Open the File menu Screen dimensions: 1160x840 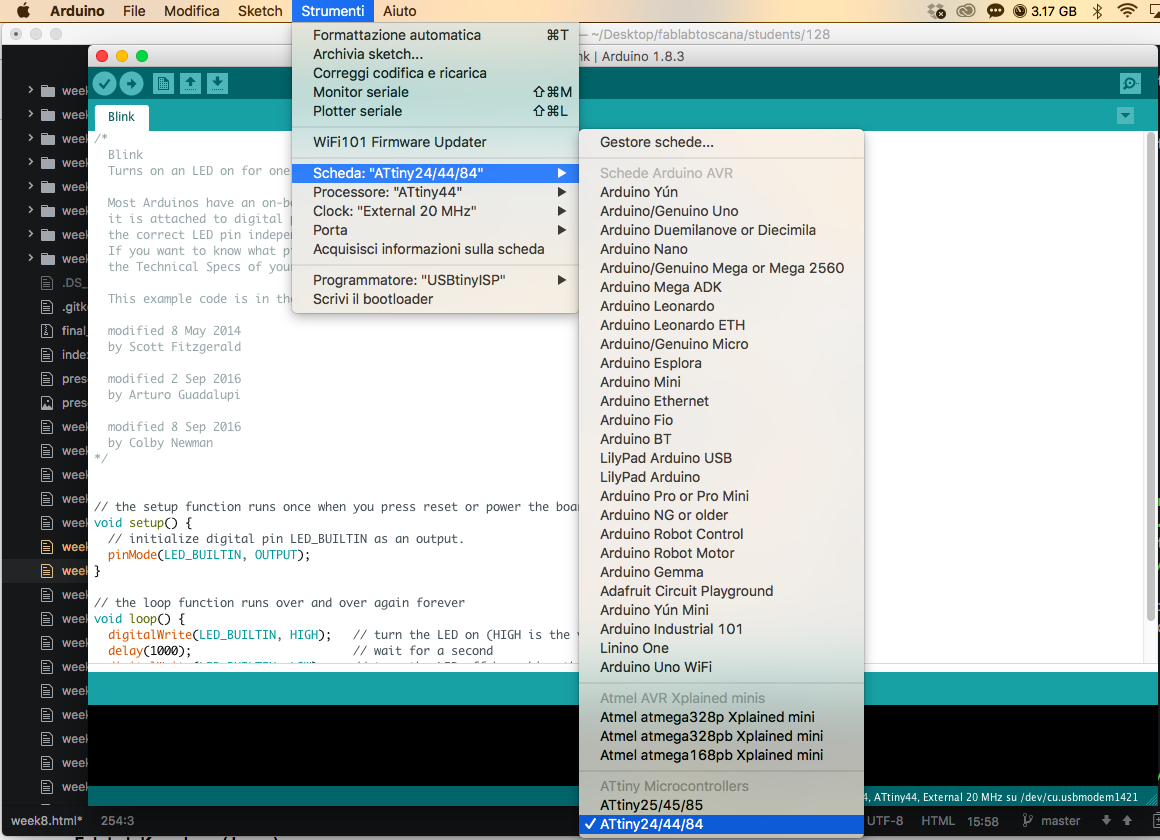click(134, 11)
